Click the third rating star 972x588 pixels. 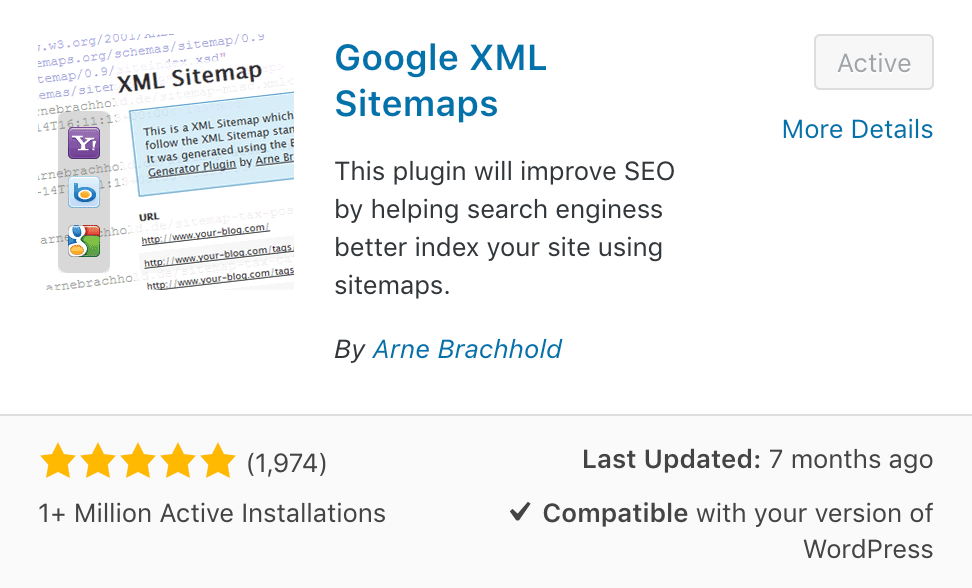[138, 460]
